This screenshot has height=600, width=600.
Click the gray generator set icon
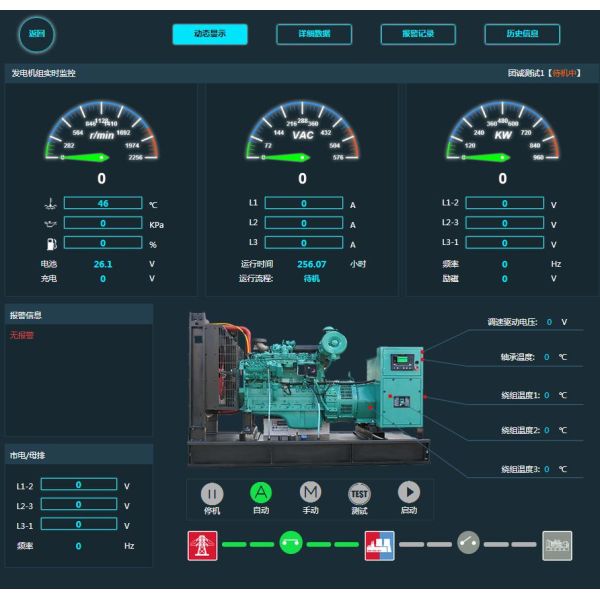(557, 545)
